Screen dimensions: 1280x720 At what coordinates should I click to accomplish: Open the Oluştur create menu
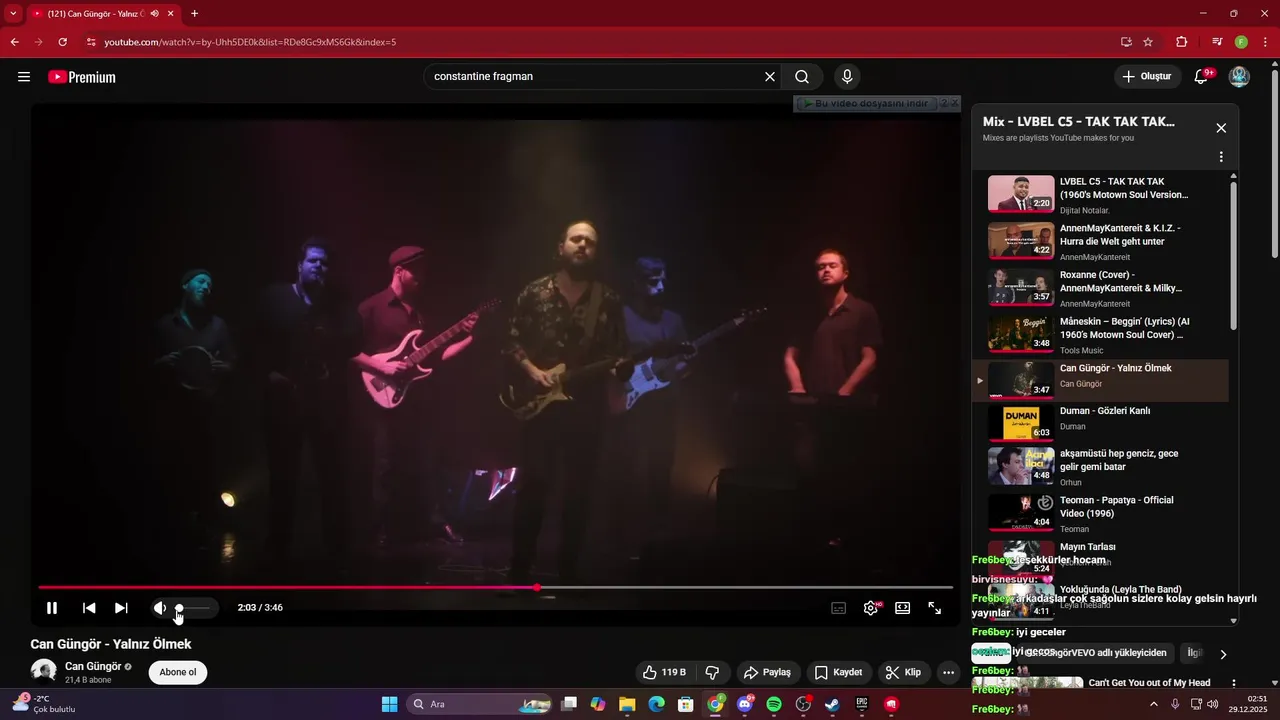pos(1147,77)
